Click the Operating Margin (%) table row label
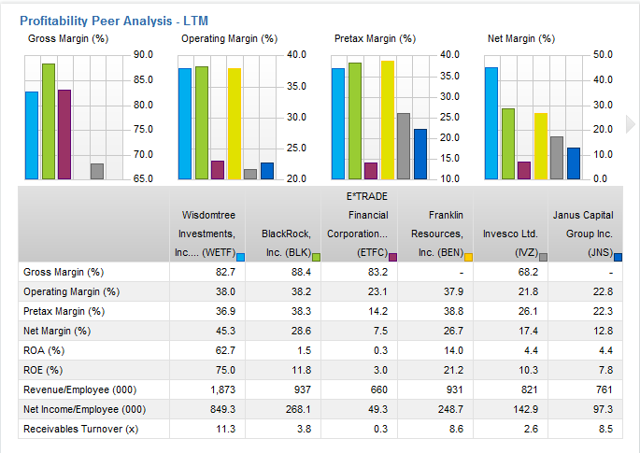 tap(71, 292)
